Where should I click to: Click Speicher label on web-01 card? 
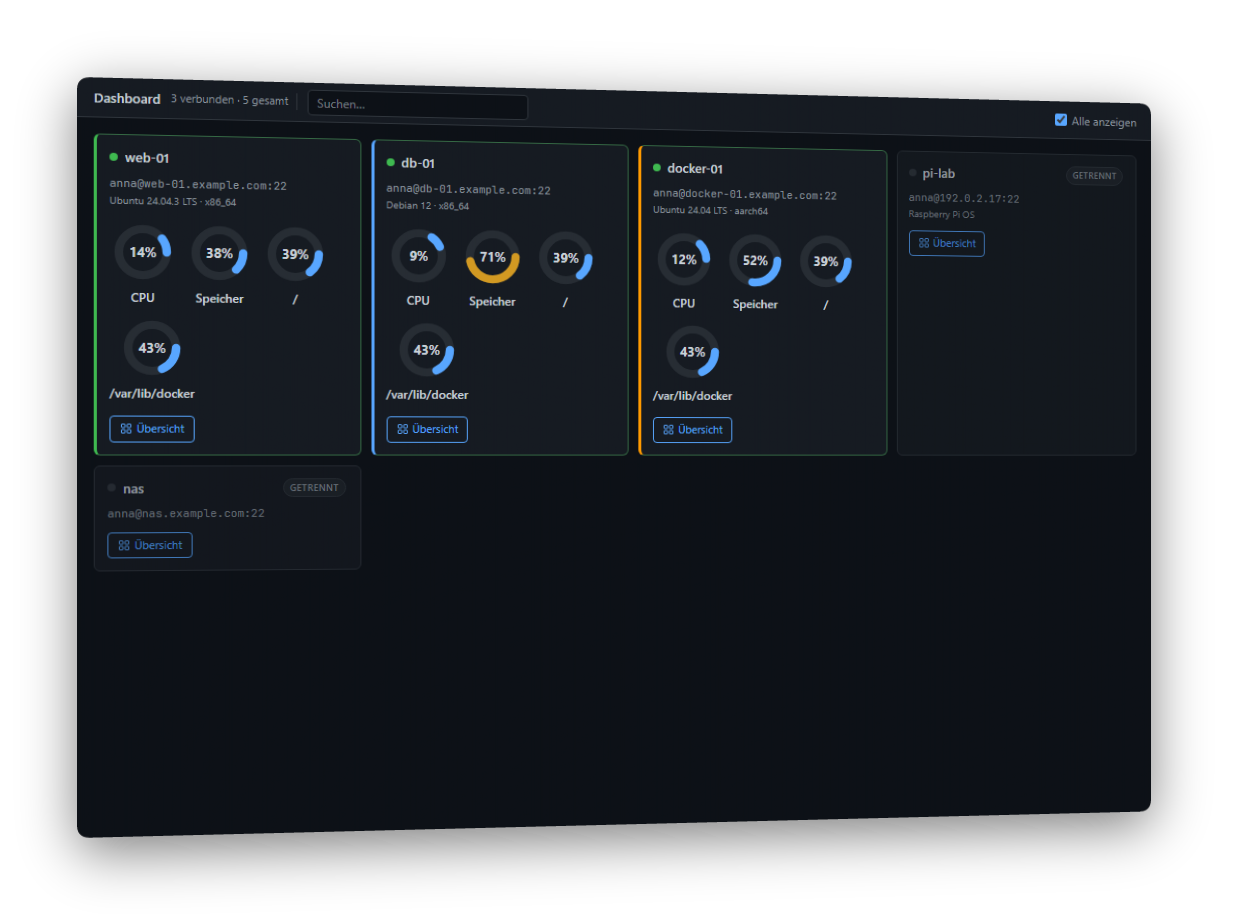pyautogui.click(x=219, y=299)
